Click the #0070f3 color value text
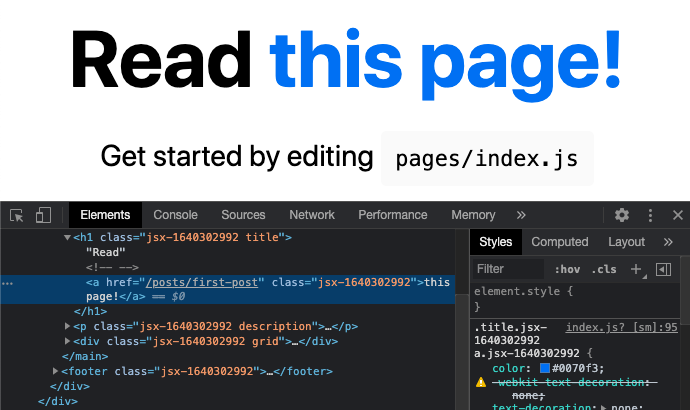The height and width of the screenshot is (410, 690). point(578,368)
